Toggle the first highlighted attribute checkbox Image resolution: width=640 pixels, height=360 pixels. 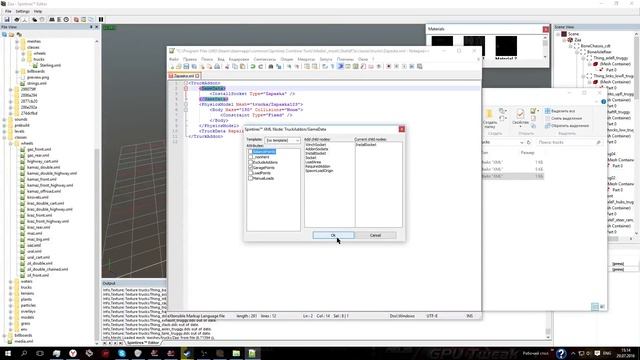pos(251,152)
